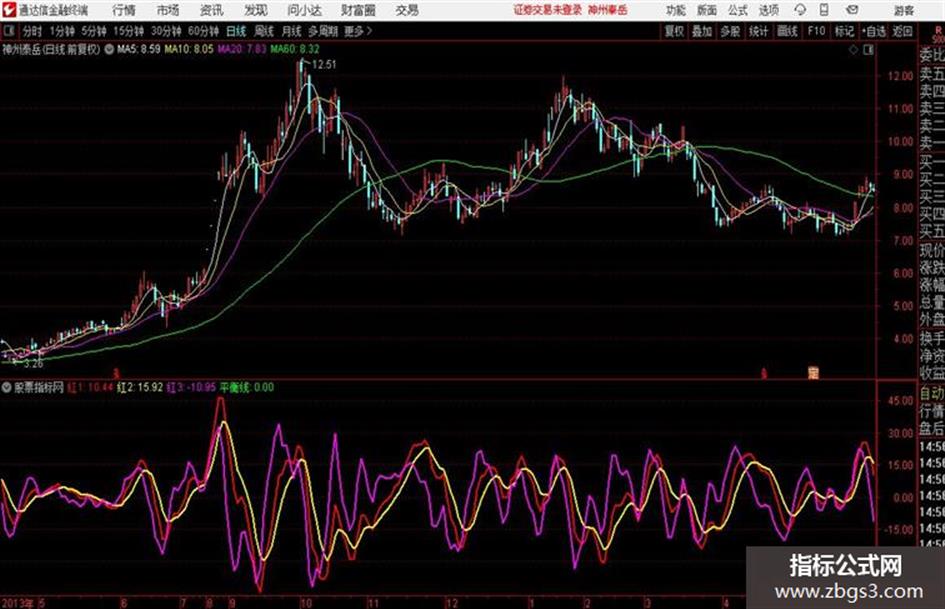
Task: Click the 画线 draw line button
Action: 787,31
